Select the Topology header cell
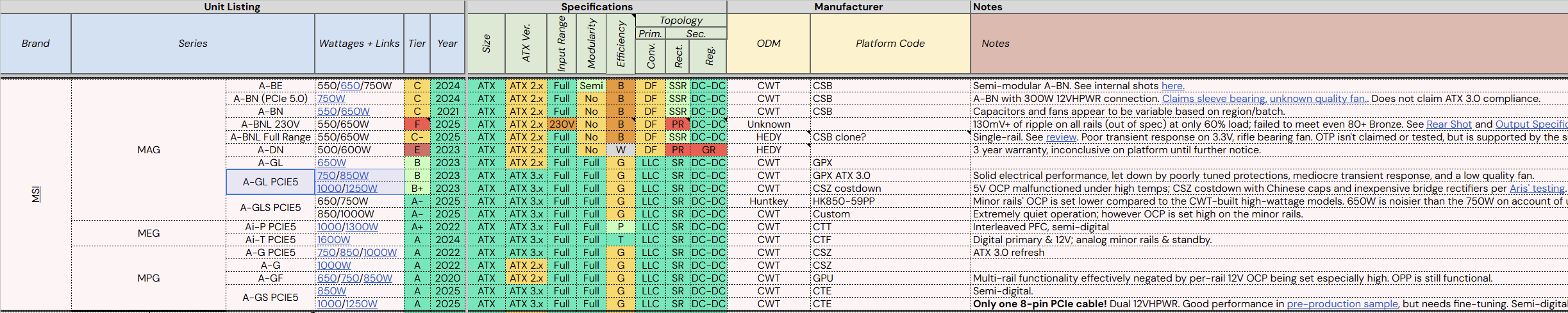Viewport: 1568px width, 313px height. (x=681, y=21)
